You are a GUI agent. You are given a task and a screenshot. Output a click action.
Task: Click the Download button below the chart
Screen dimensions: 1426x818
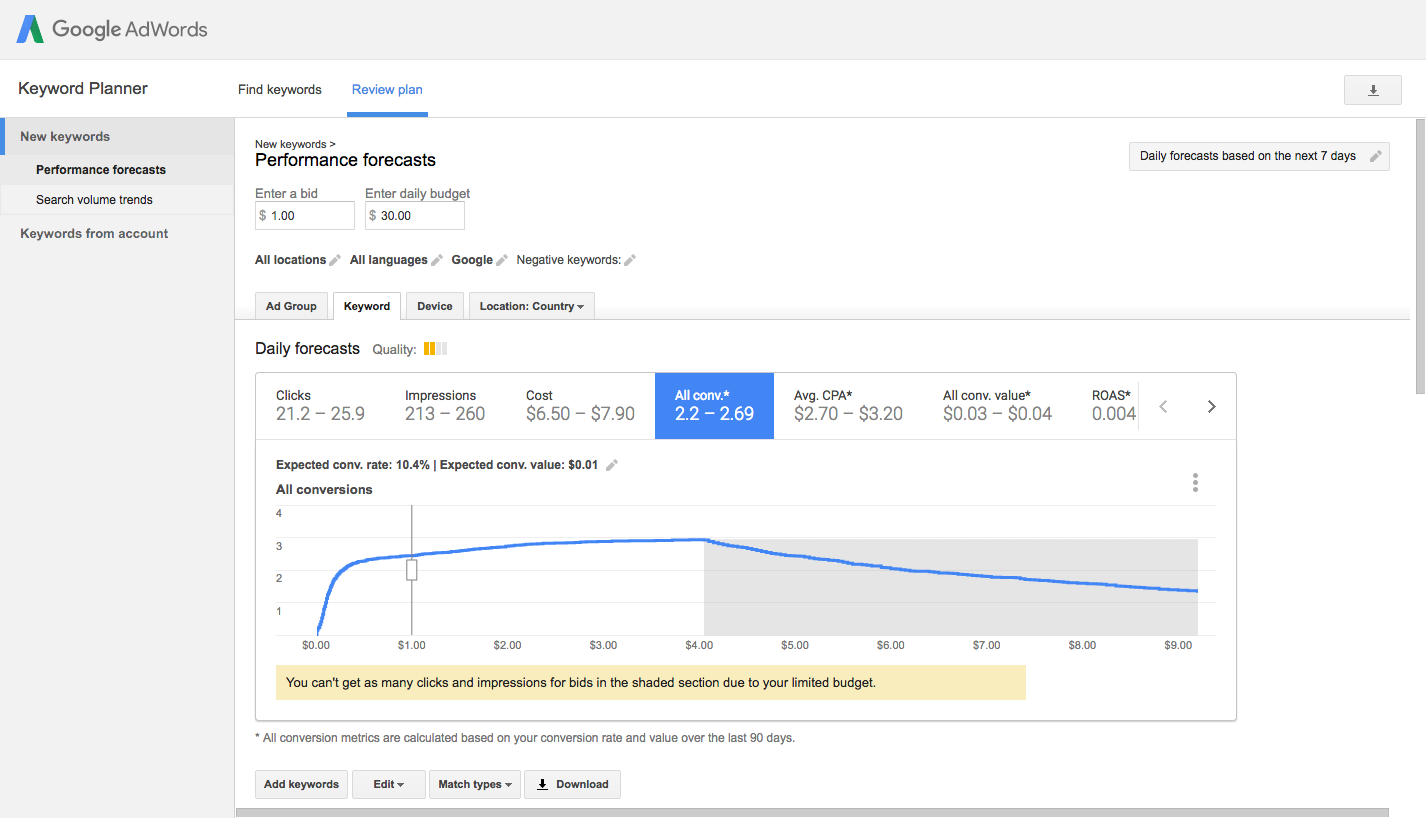(573, 784)
